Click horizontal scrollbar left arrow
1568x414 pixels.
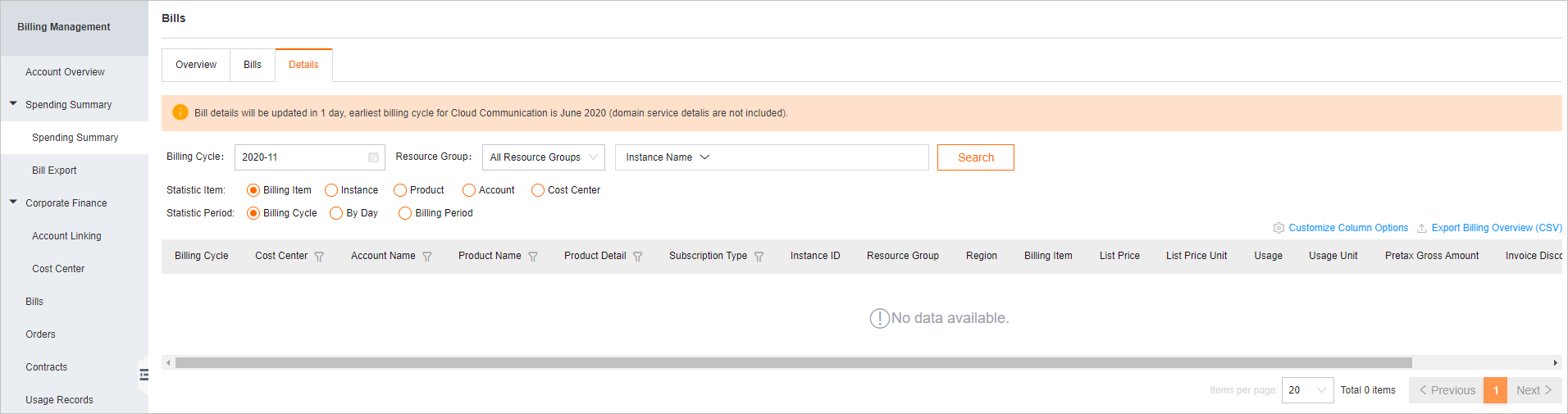tap(168, 362)
